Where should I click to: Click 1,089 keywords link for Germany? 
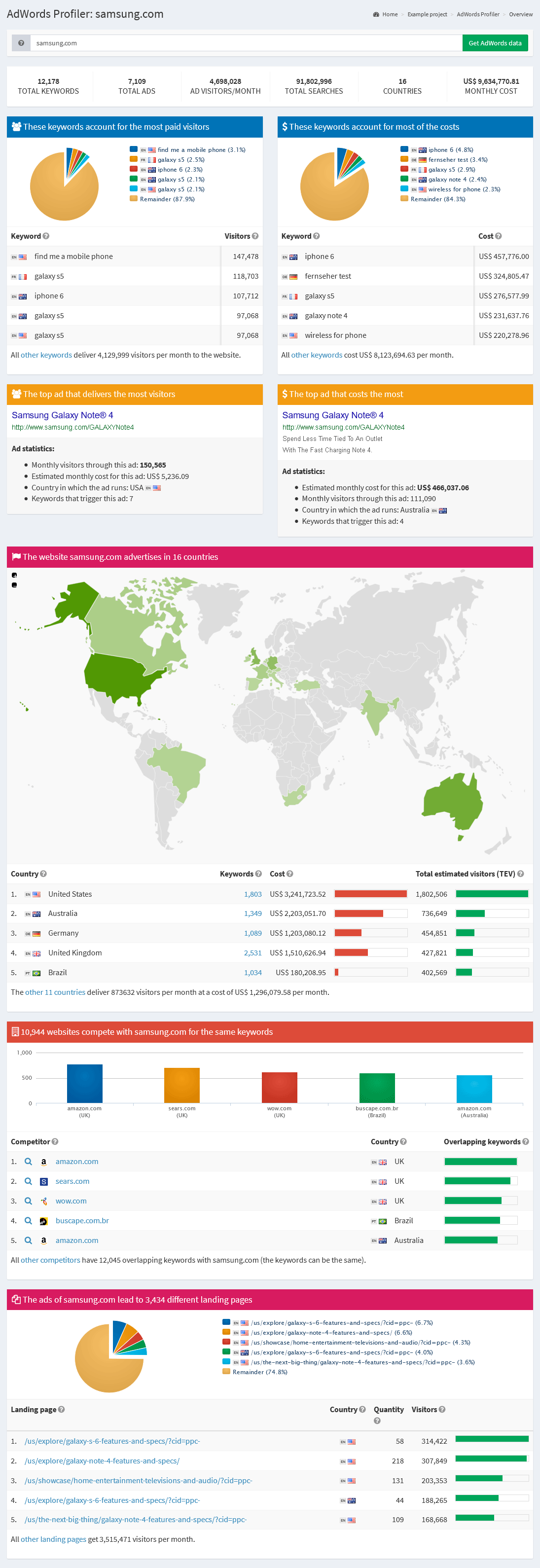click(x=252, y=933)
